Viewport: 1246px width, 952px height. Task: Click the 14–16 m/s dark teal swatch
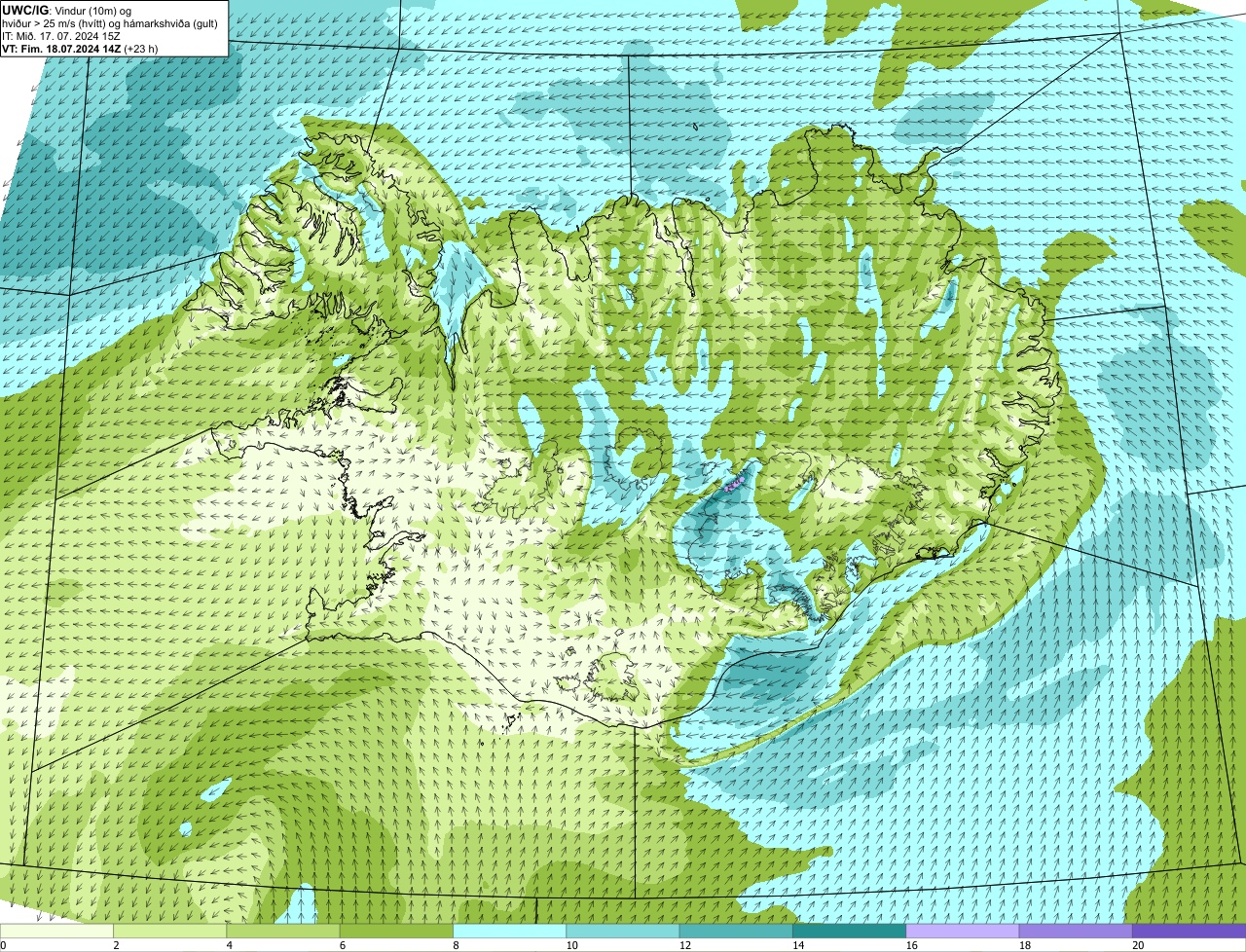tap(850, 931)
